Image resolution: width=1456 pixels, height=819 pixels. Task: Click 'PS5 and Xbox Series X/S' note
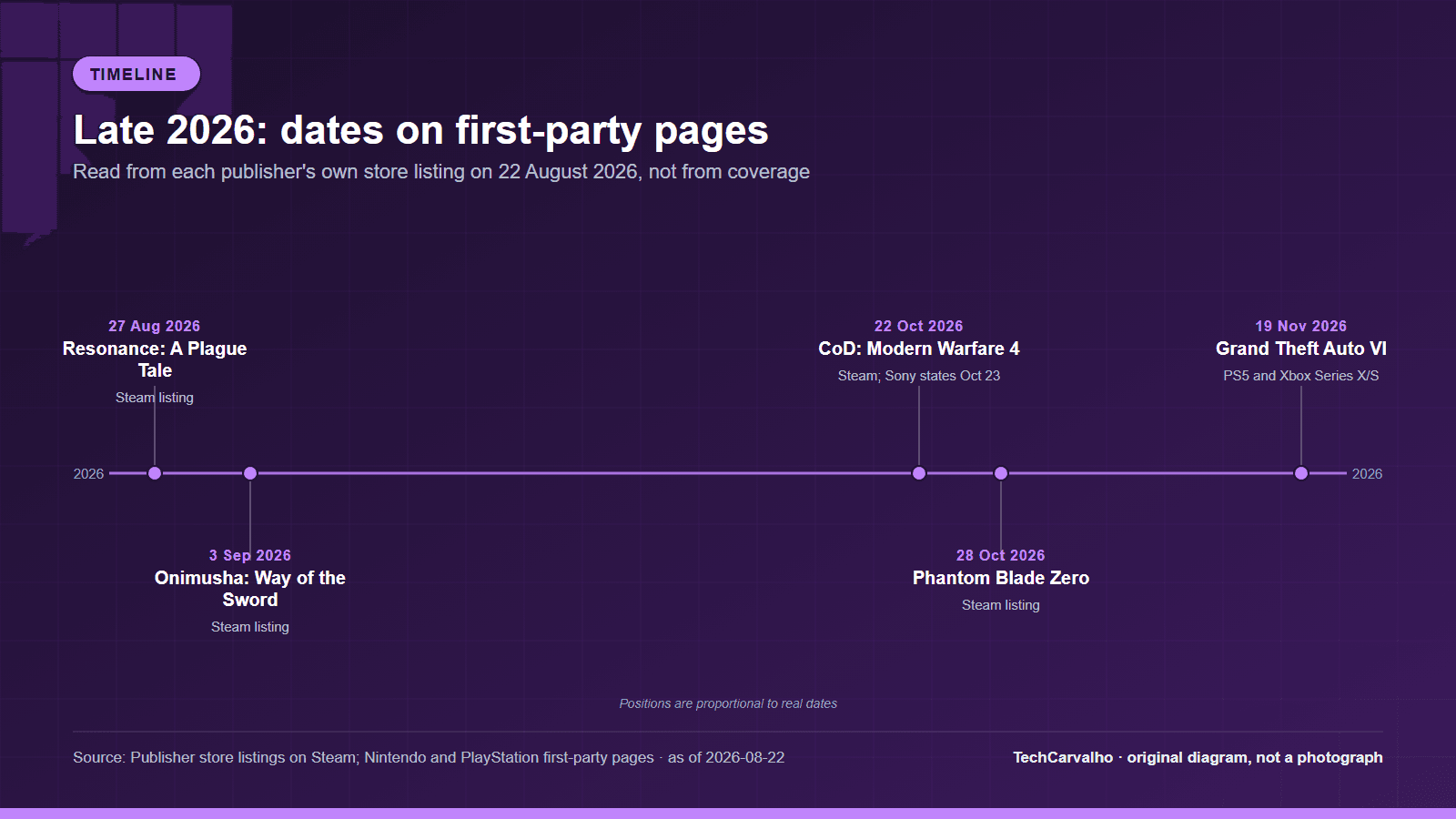coord(1301,376)
